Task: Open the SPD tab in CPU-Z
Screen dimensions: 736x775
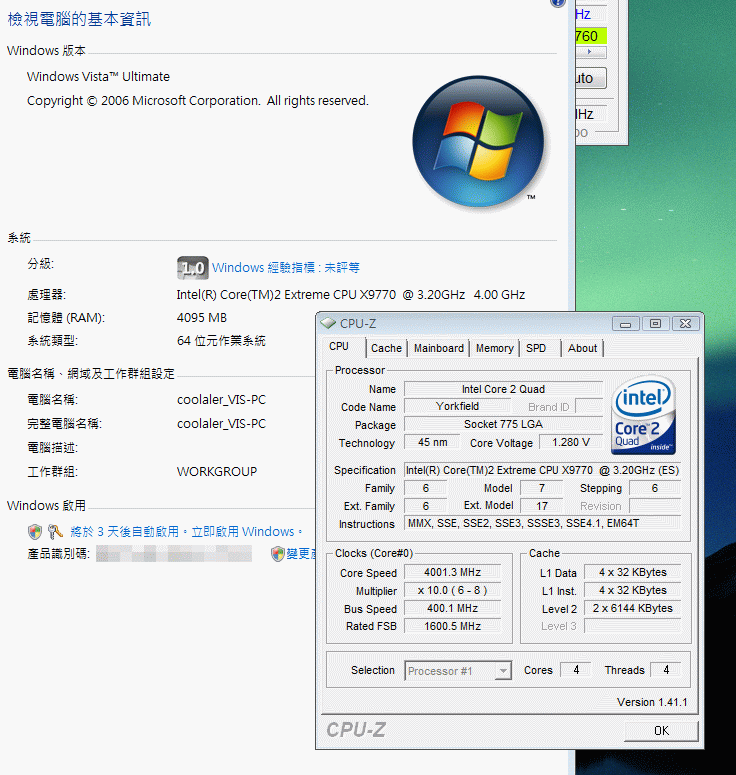Action: [x=536, y=348]
